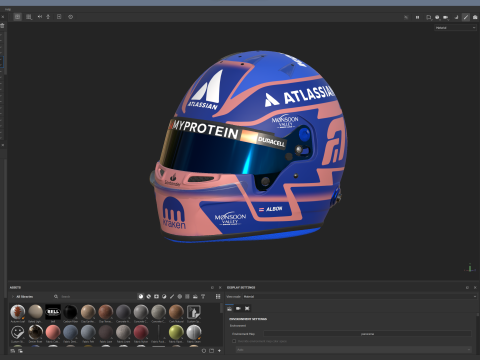
Task: Filter assets by half-shaded circle filters icon
Action: [x=164, y=296]
